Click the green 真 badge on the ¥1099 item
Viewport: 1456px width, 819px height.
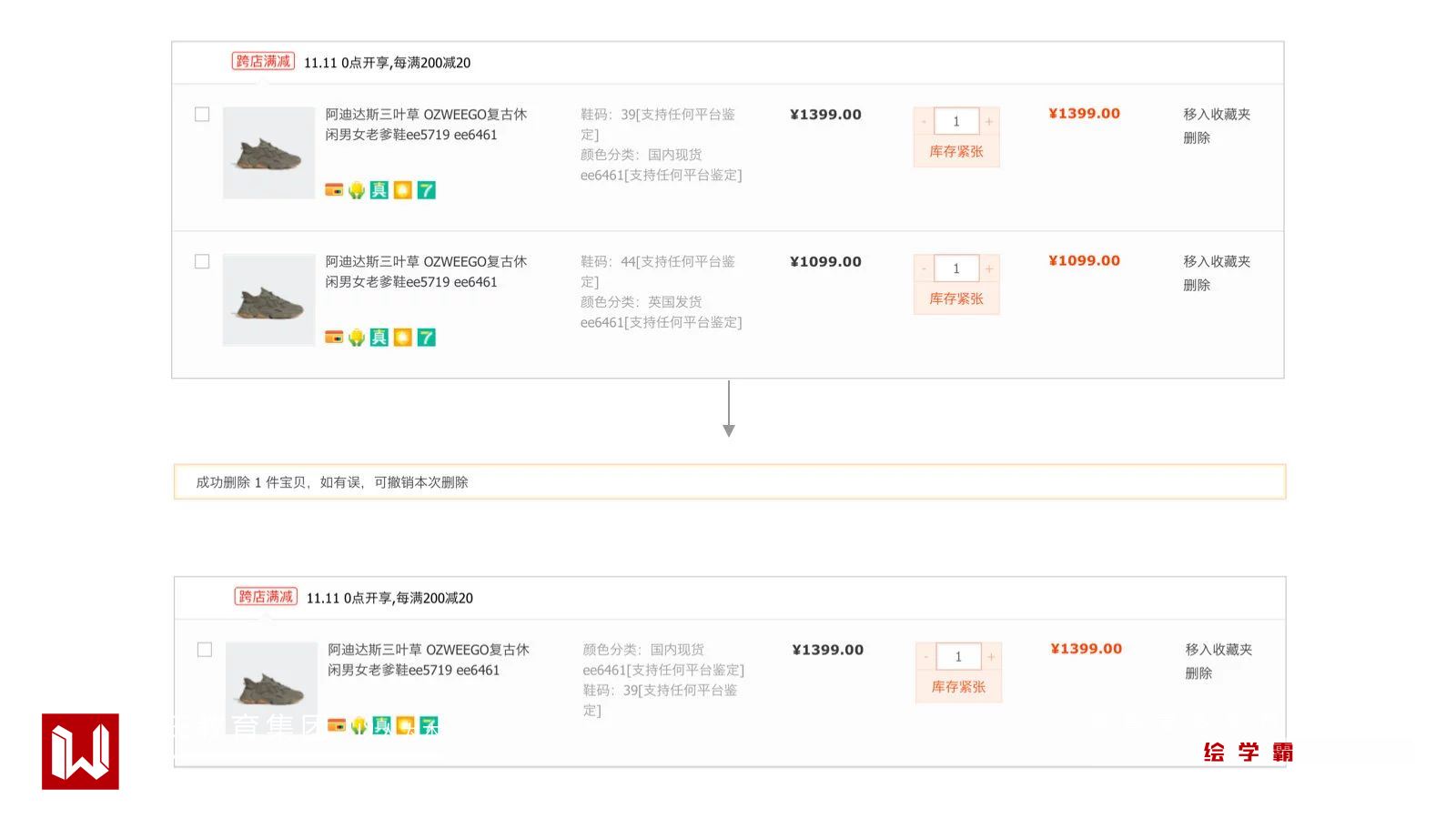(x=379, y=338)
